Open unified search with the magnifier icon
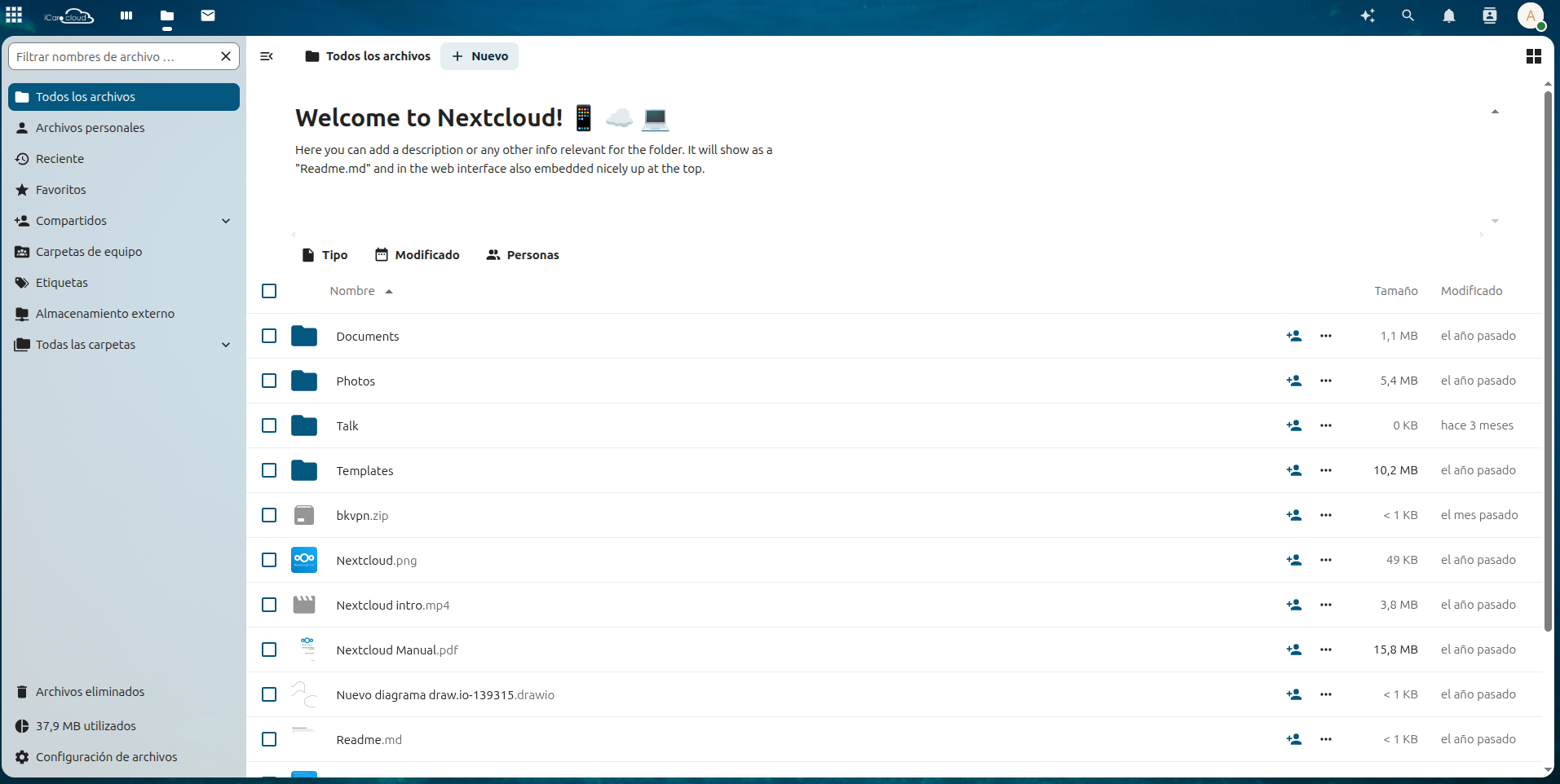Screen dimensions: 1560x784 (x=1408, y=15)
